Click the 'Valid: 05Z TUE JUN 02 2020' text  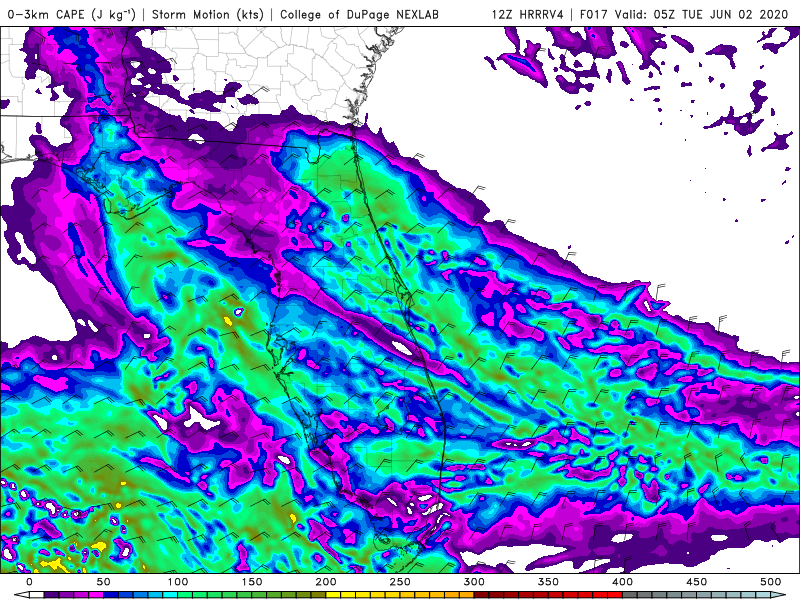[702, 14]
